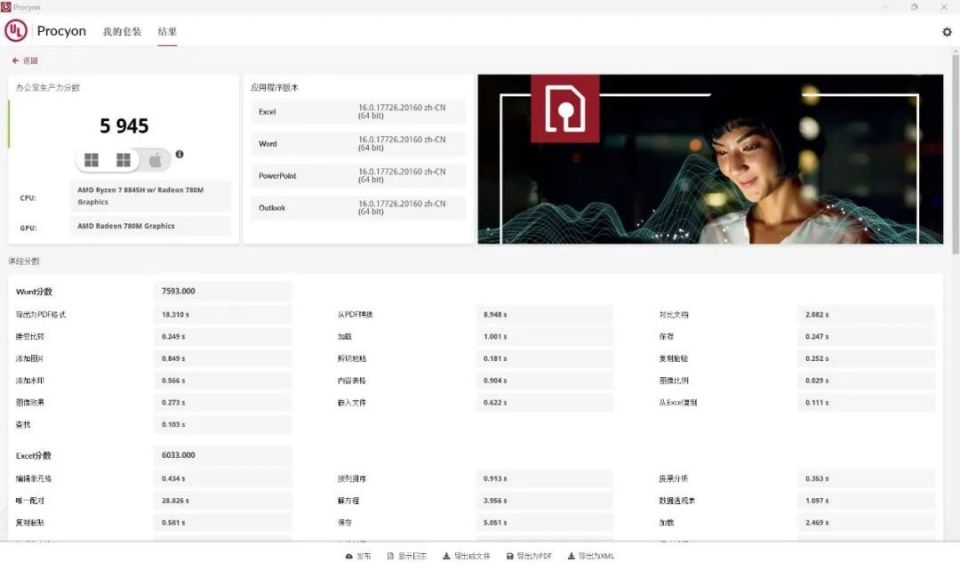
Task: Select the Windows logo next to Apple logo
Action: [x=123, y=160]
